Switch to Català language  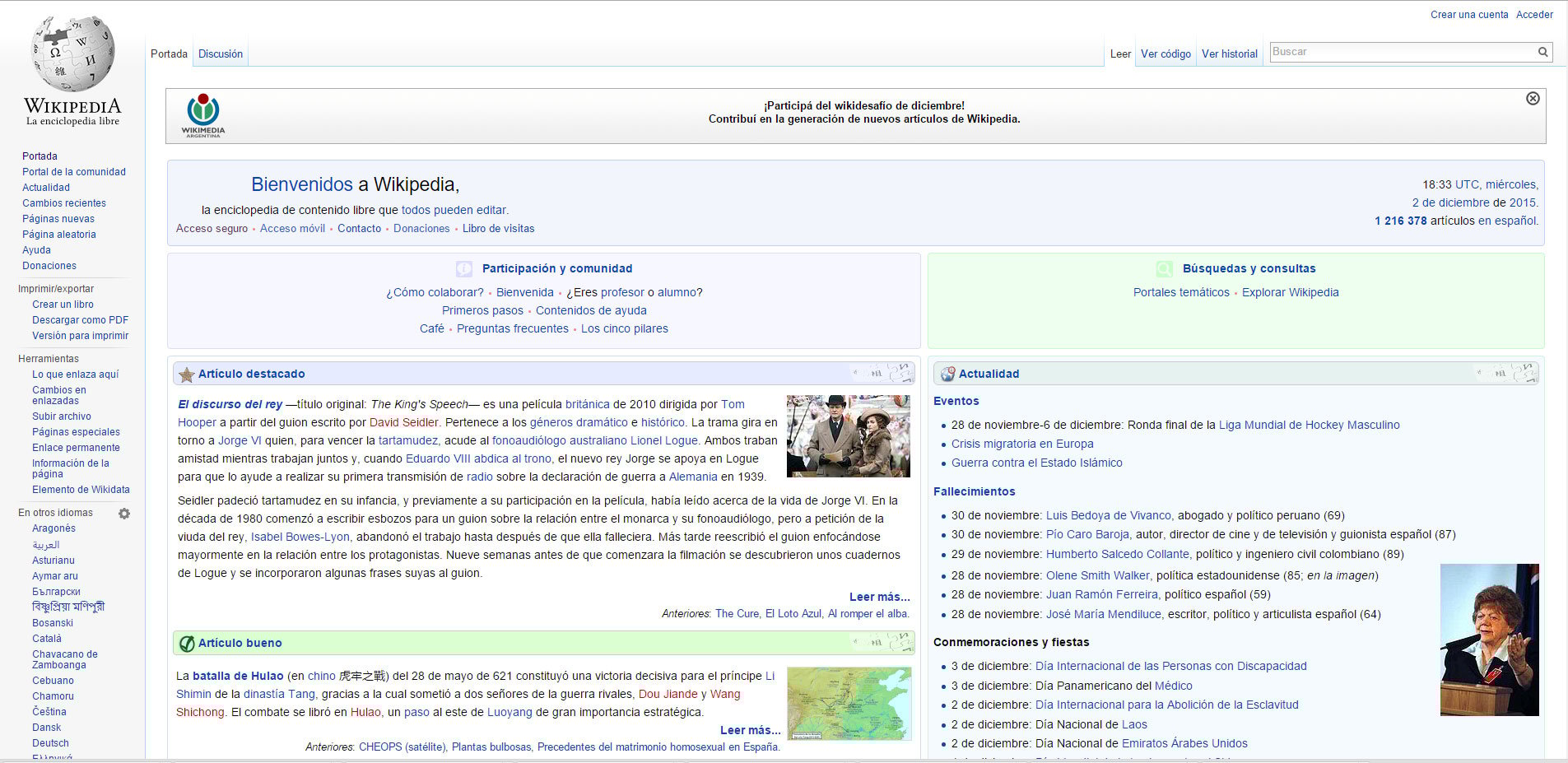(x=47, y=639)
